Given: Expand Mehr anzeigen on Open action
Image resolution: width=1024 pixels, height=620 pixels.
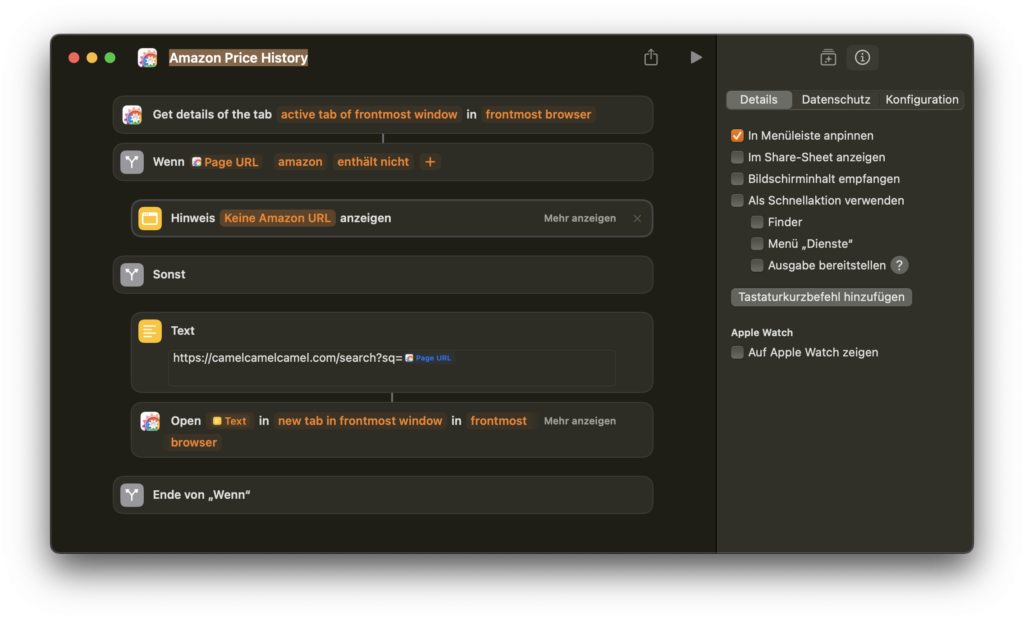Looking at the screenshot, I should coord(580,421).
